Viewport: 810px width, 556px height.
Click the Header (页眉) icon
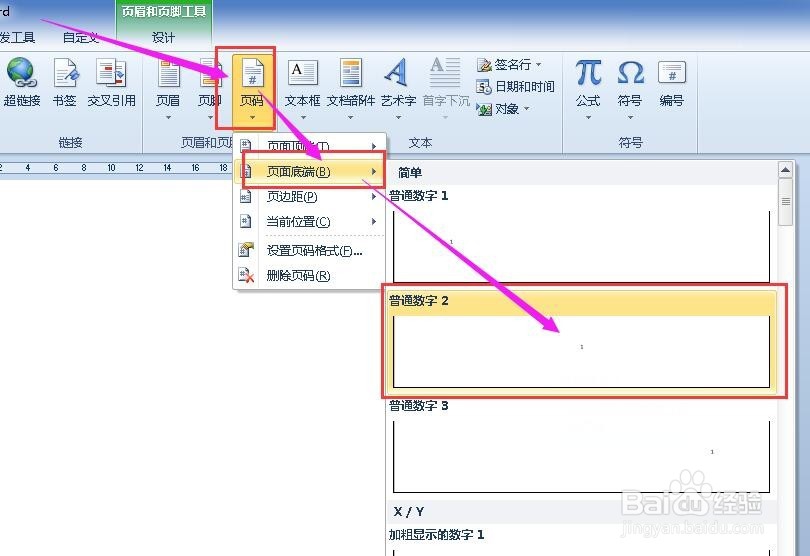[x=168, y=73]
